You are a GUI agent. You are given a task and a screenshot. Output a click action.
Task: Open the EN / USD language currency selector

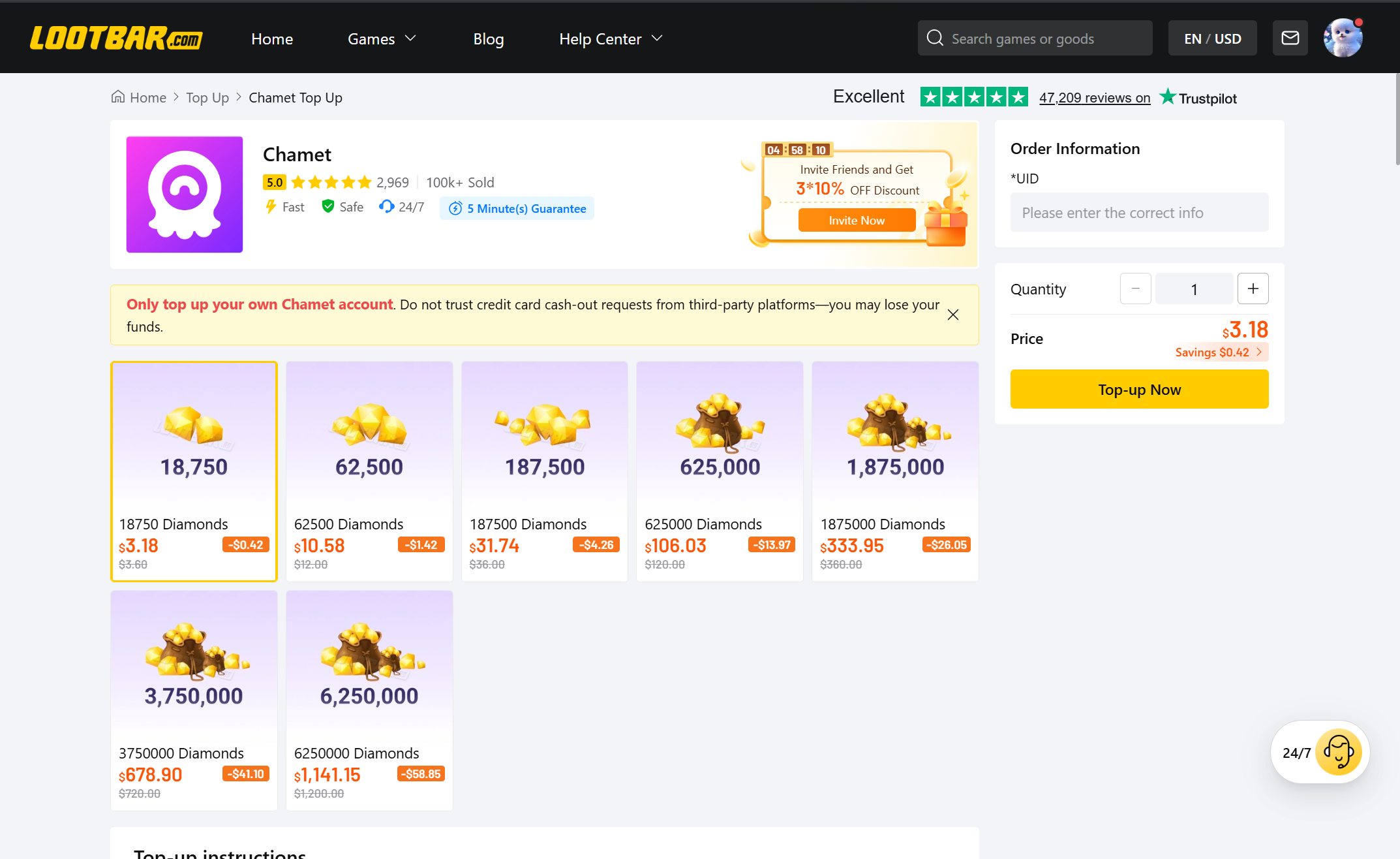[x=1212, y=38]
